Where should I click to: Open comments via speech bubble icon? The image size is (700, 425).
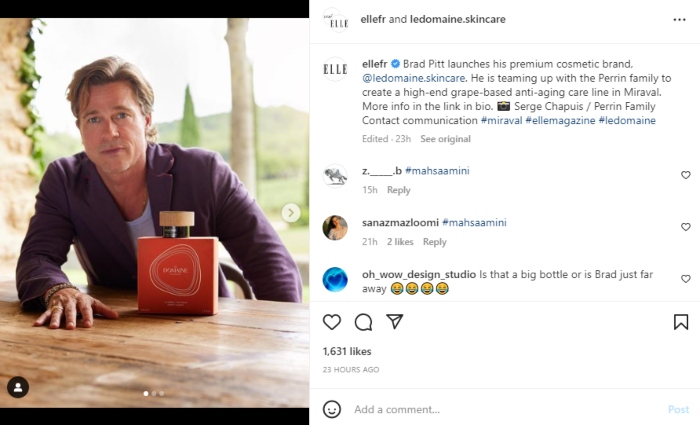[x=363, y=322]
